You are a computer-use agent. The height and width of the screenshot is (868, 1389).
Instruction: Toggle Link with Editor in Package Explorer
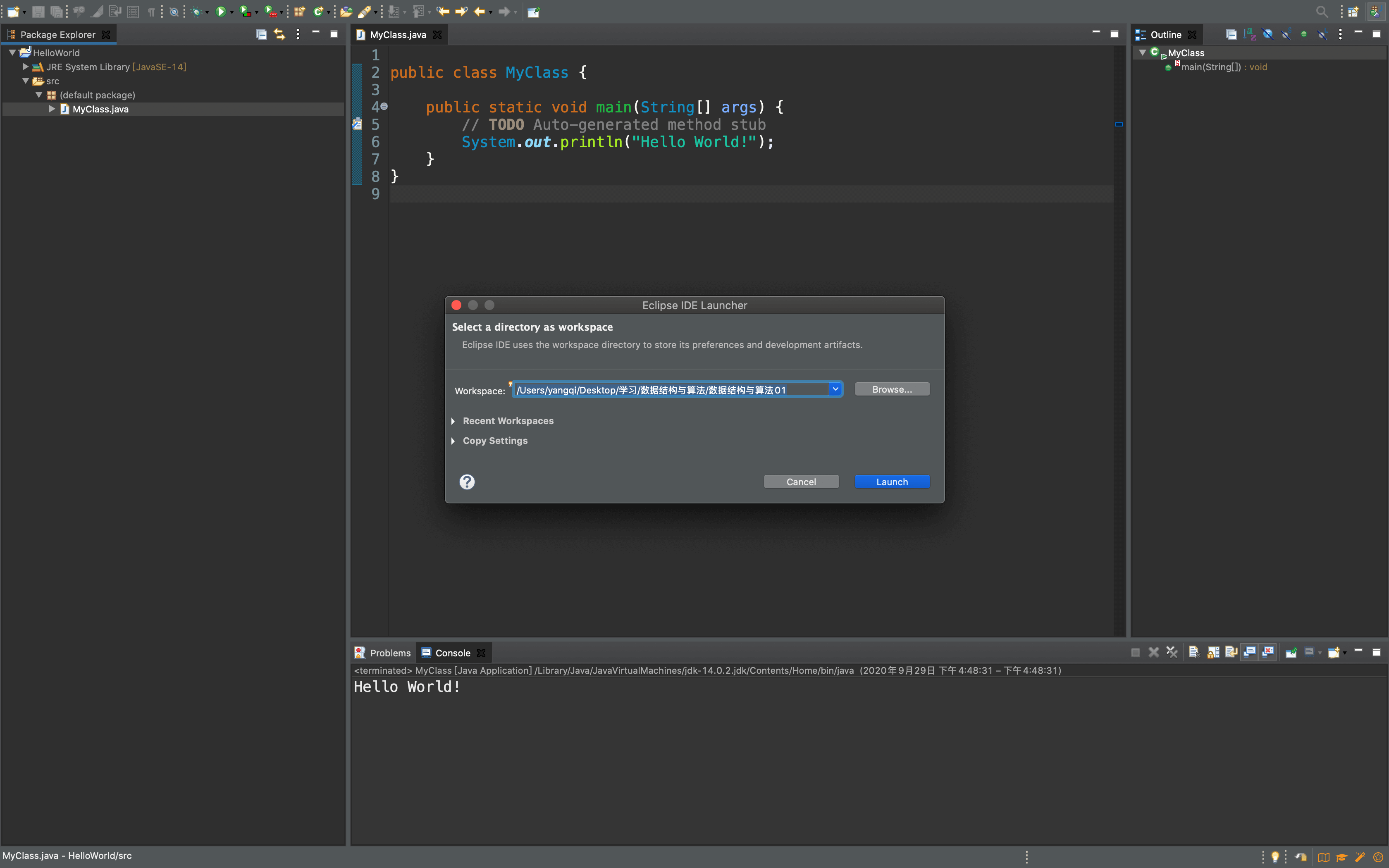[279, 34]
